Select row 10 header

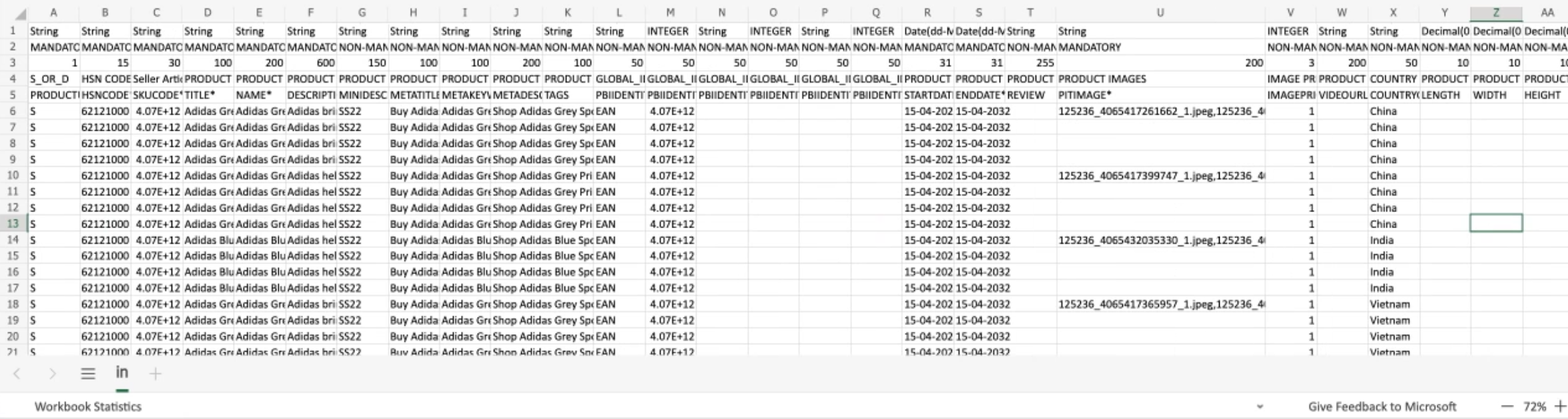(x=13, y=175)
